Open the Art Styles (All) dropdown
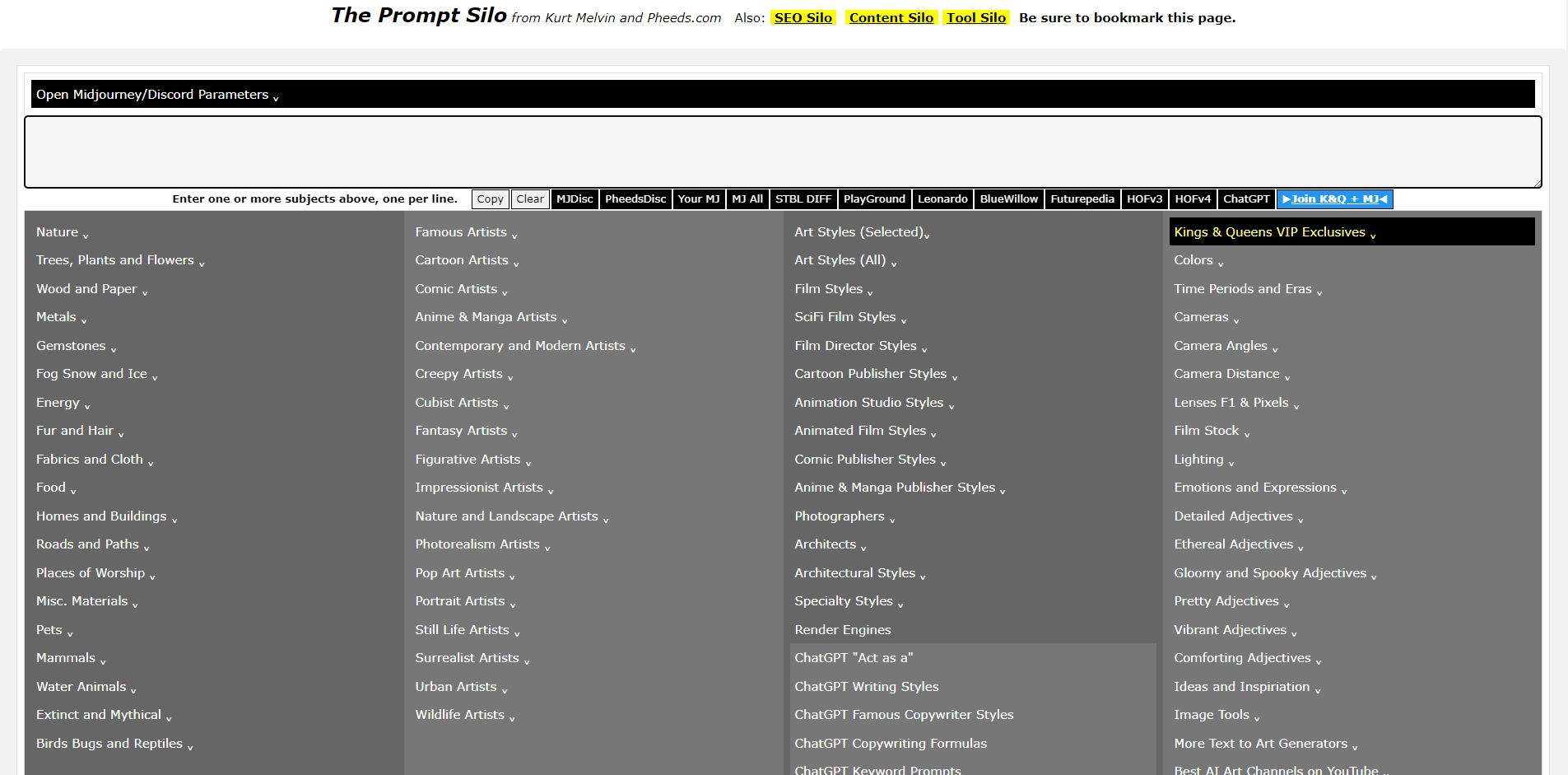 pos(844,260)
